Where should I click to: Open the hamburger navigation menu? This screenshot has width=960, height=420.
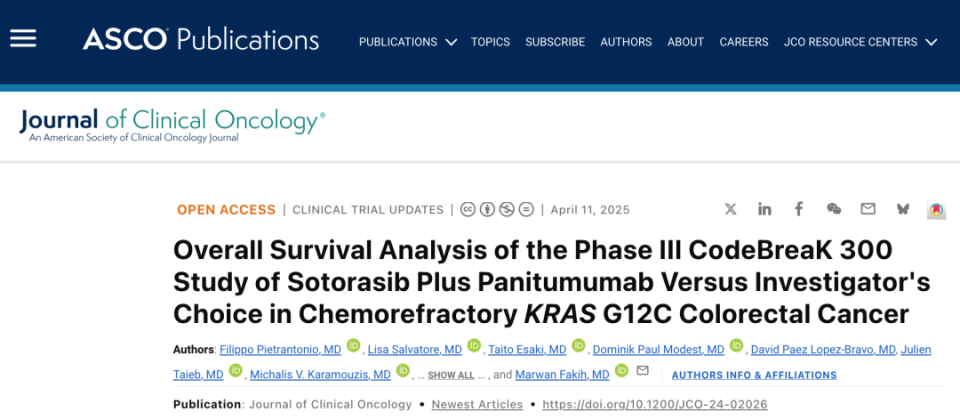pyautogui.click(x=23, y=39)
